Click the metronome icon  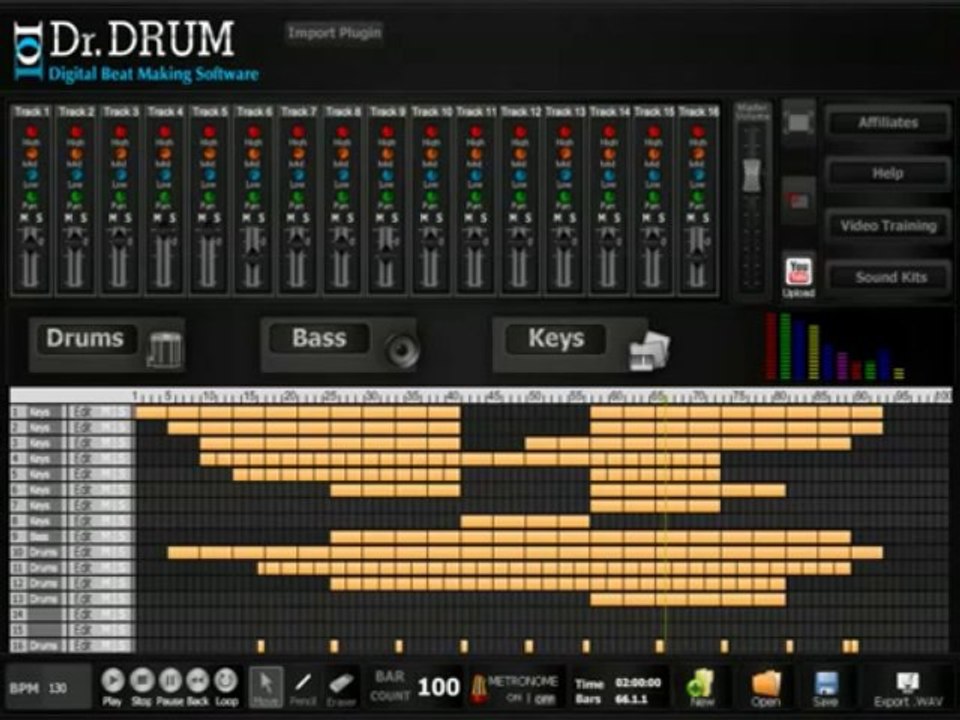[478, 688]
